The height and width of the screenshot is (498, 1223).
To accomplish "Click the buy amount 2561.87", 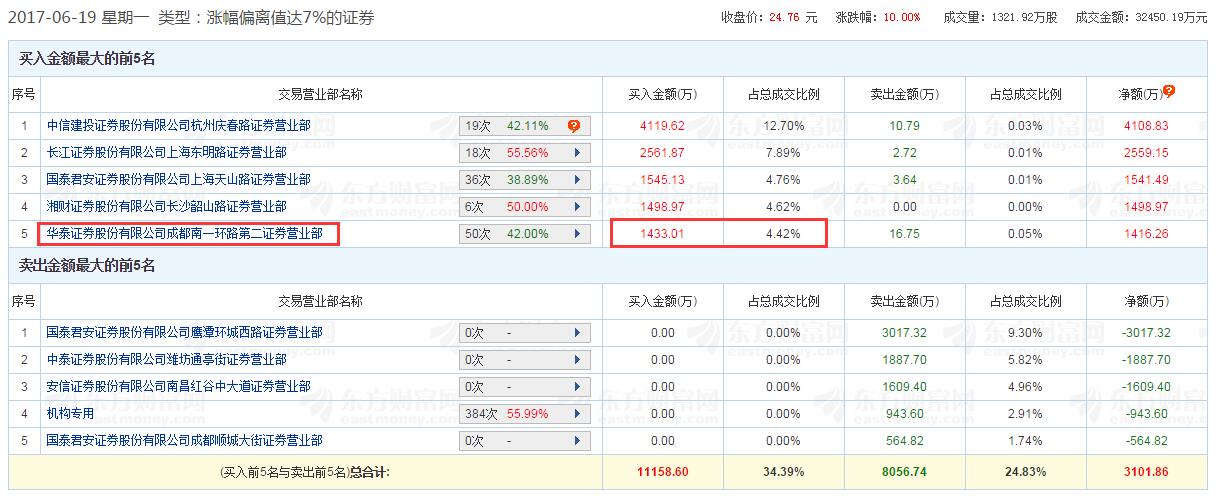I will coord(662,153).
